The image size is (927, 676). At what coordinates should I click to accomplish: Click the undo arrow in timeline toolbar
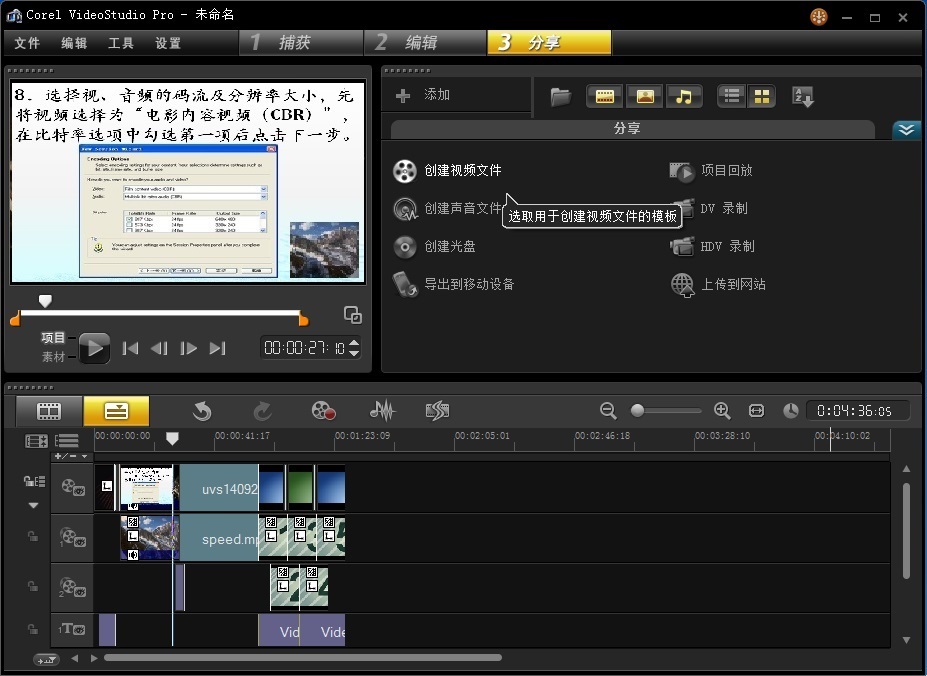(202, 410)
